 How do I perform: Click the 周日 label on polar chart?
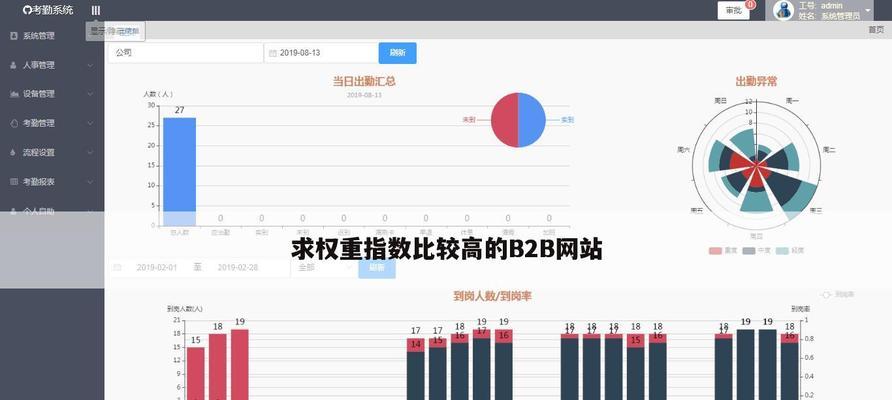click(x=720, y=101)
